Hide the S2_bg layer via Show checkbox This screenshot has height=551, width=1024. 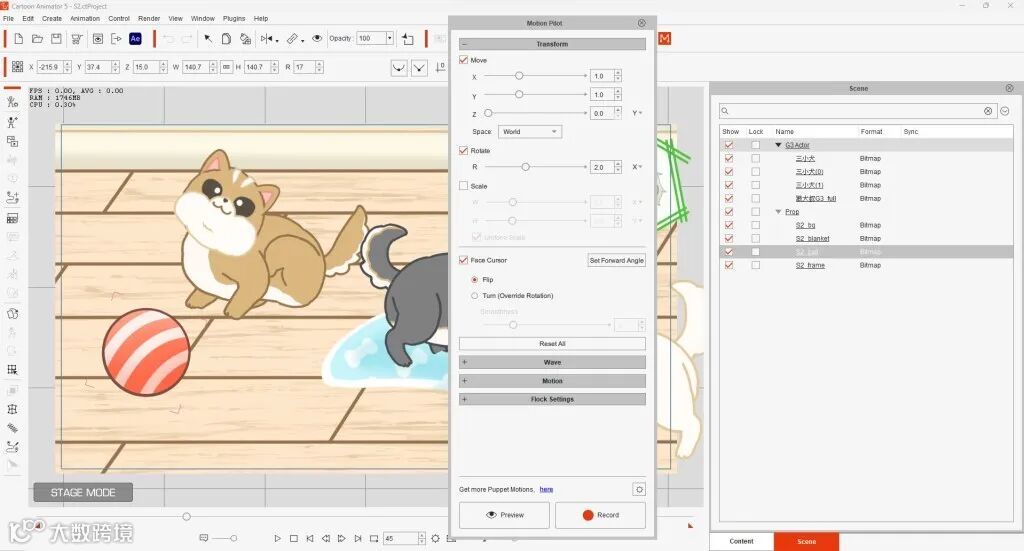[x=729, y=225]
